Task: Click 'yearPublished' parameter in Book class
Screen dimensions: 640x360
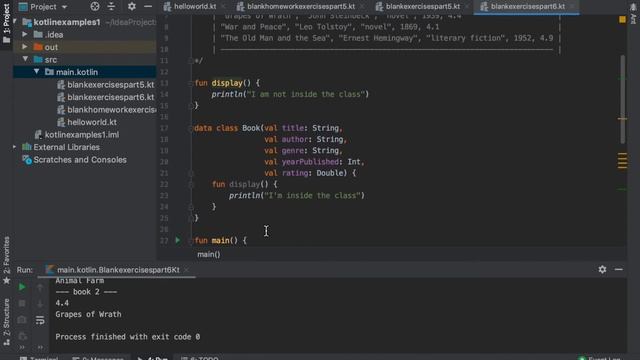Action: (x=310, y=162)
